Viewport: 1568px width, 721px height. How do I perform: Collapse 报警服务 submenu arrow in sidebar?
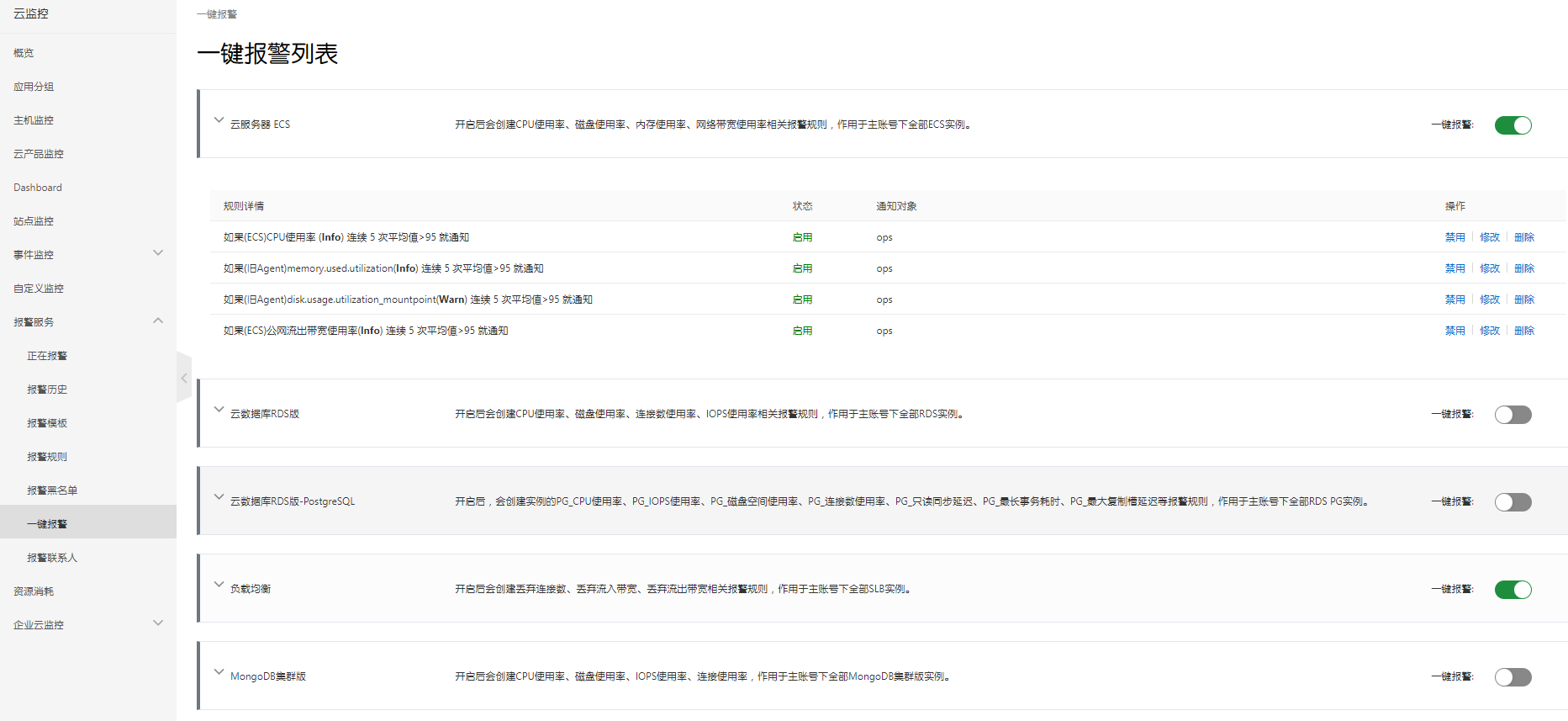point(158,321)
